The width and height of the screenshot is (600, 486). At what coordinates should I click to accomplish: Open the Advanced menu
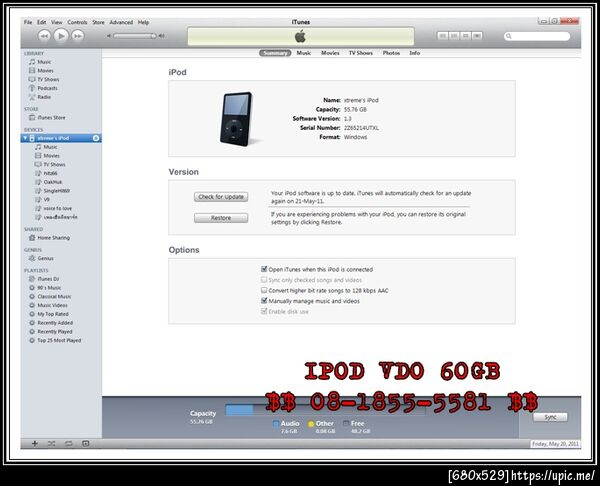tap(121, 22)
